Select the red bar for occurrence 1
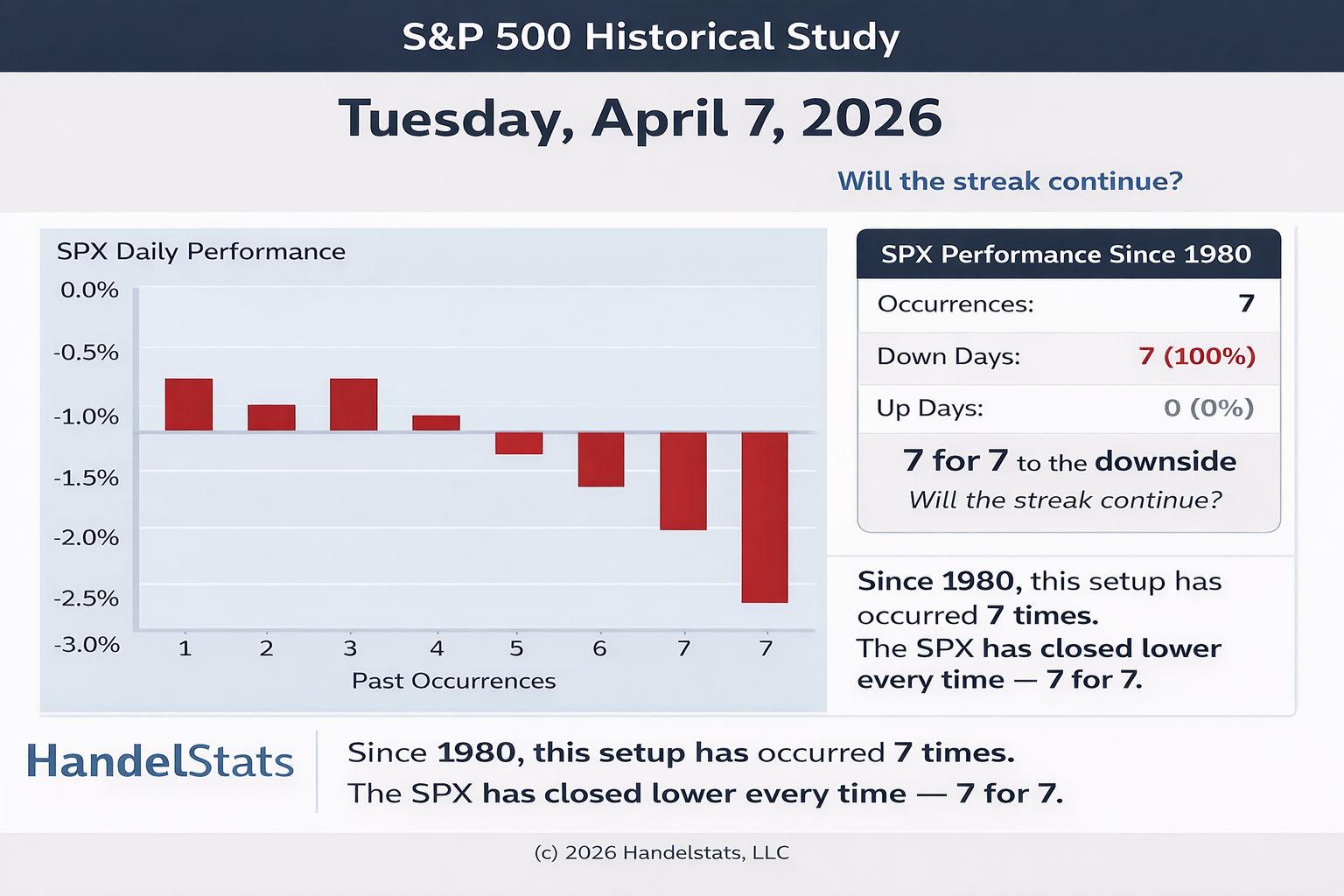 (189, 404)
